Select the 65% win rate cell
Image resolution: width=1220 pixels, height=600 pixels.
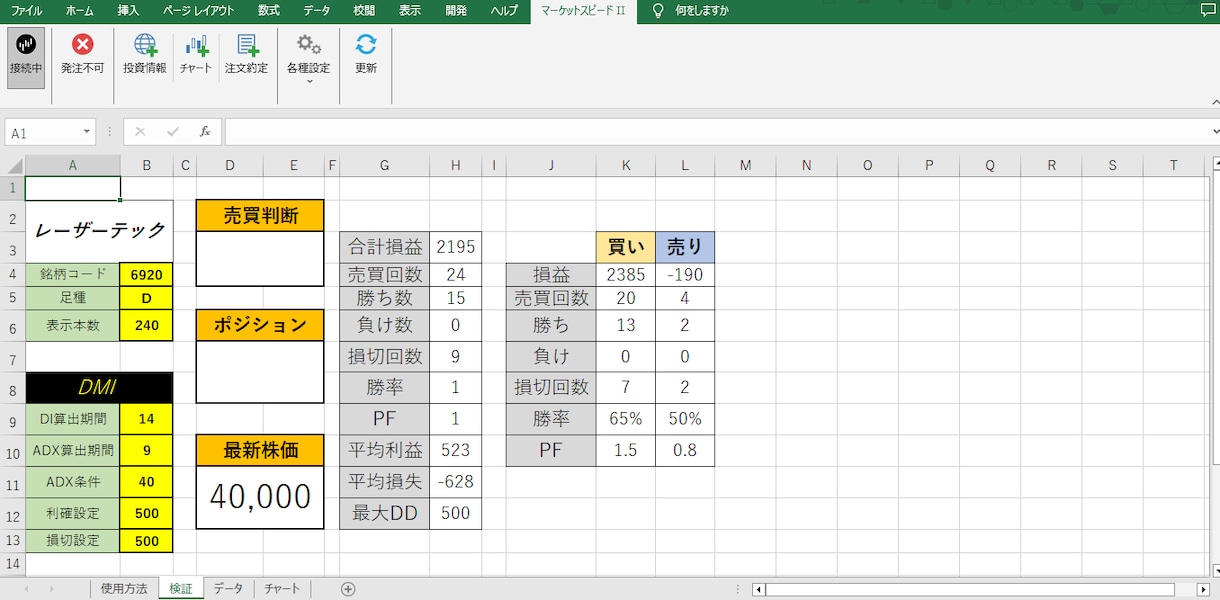click(x=626, y=420)
